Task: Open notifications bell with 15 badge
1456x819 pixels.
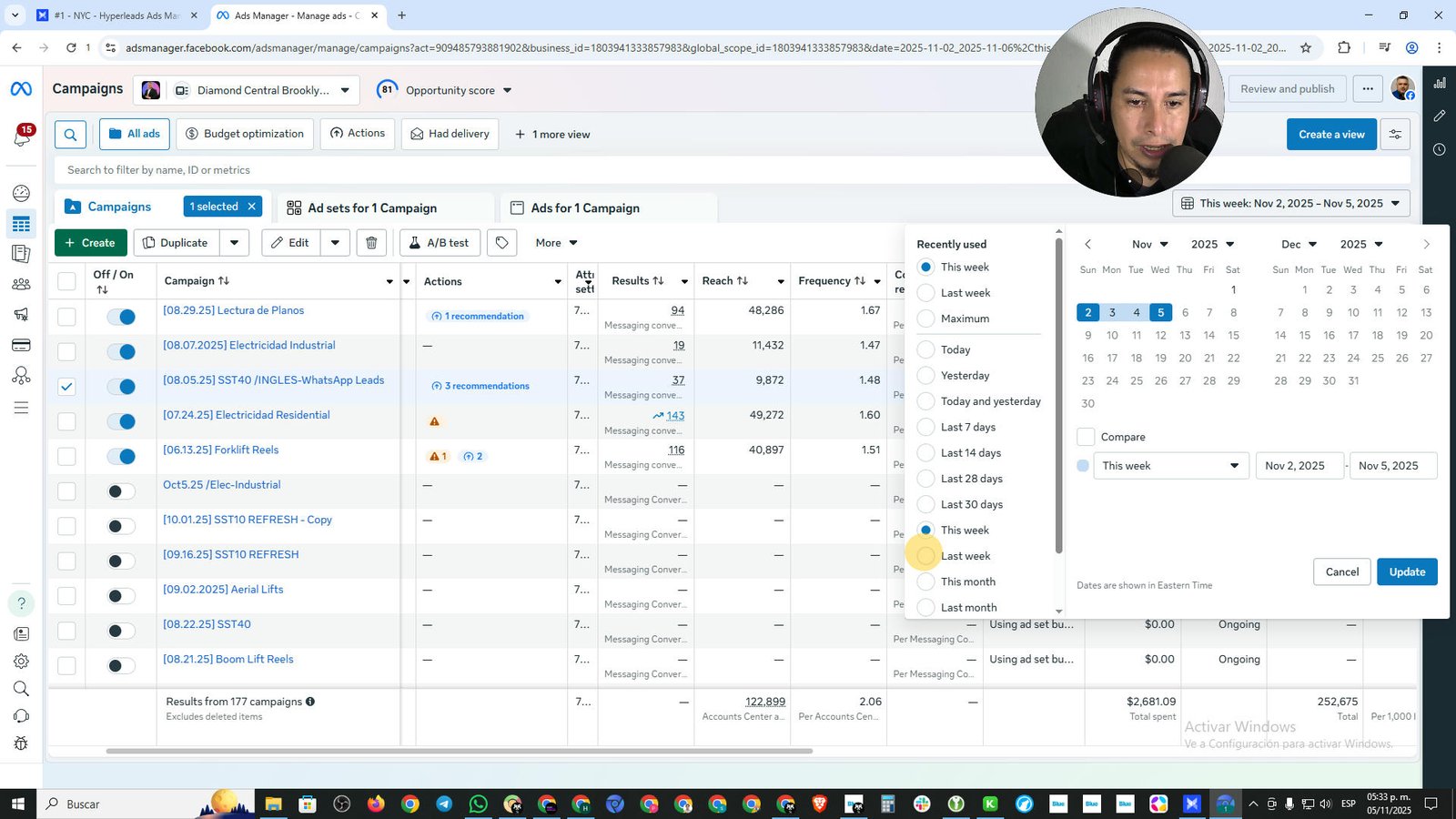Action: tap(21, 136)
